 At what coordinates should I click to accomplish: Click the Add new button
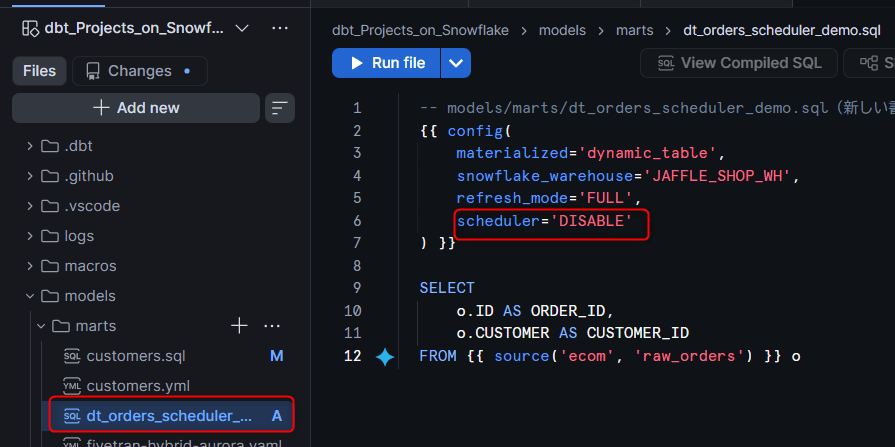pos(136,108)
